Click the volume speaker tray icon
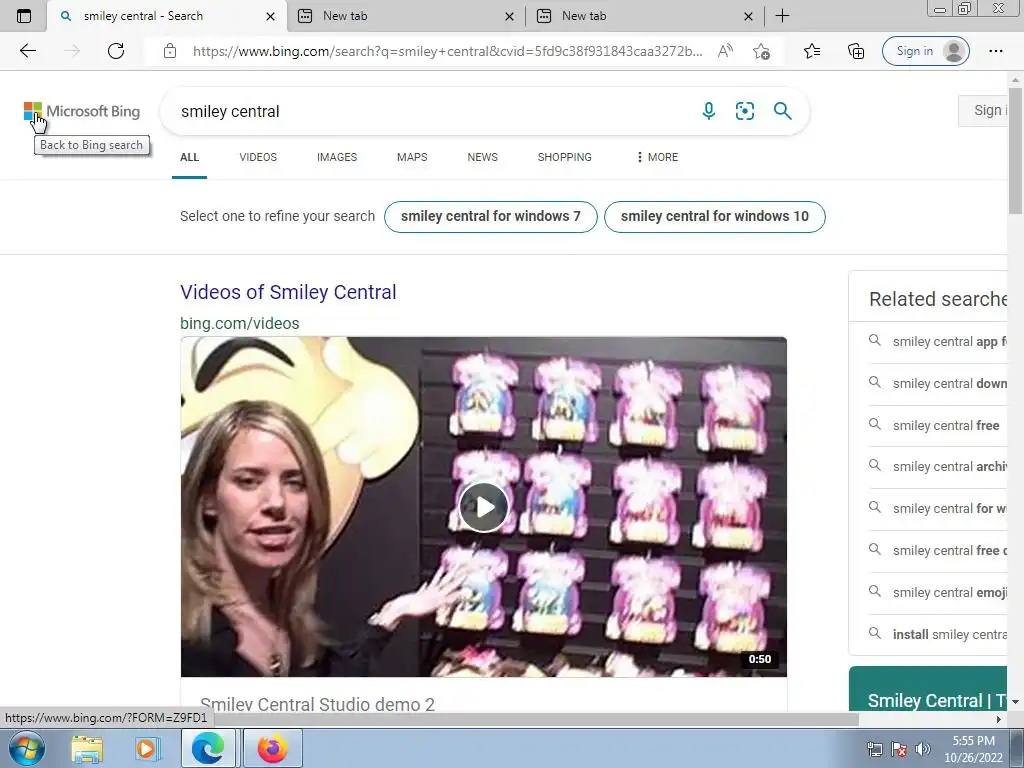The width and height of the screenshot is (1024, 768). point(923,749)
